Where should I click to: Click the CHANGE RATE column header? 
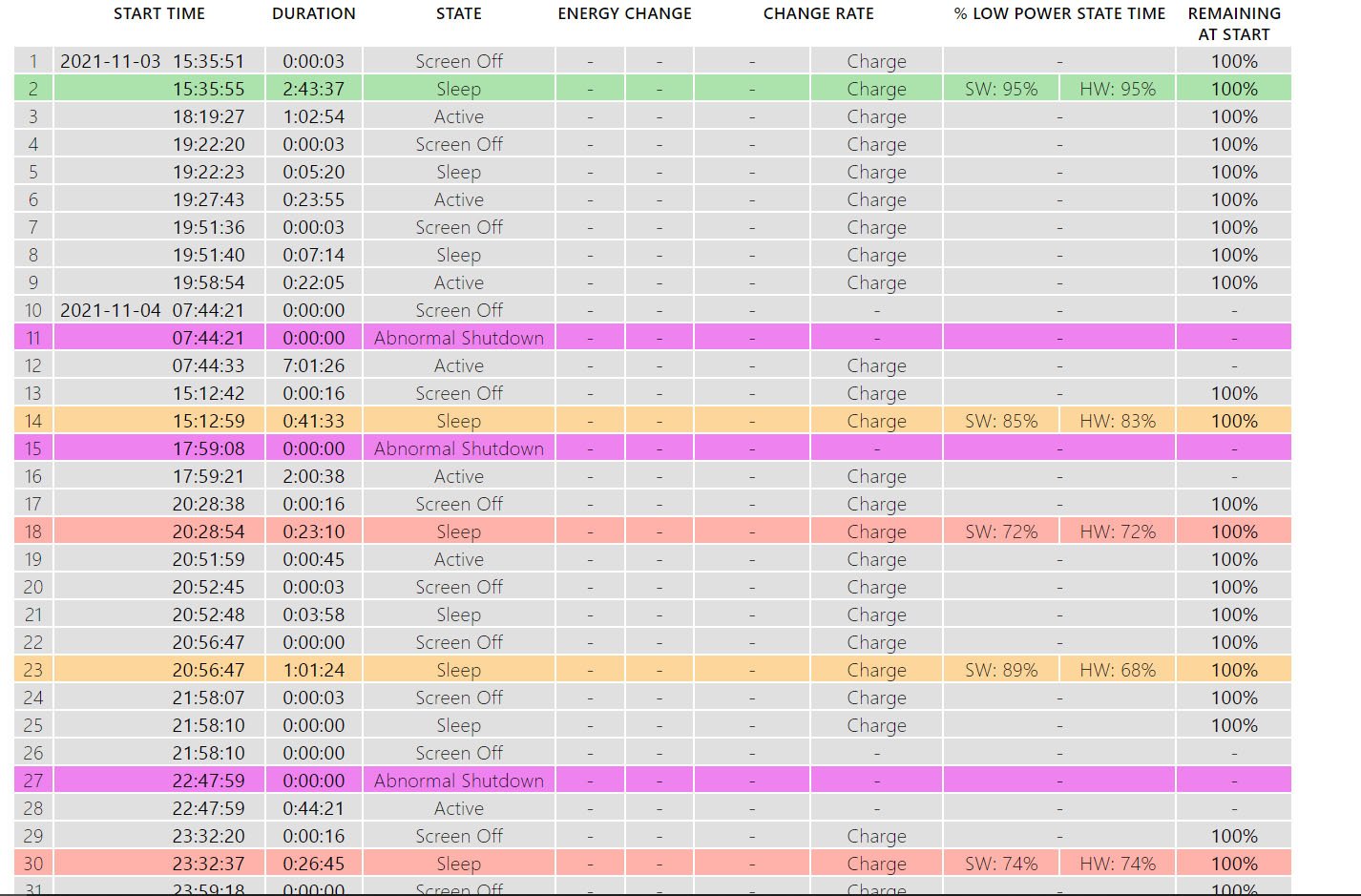pos(818,13)
